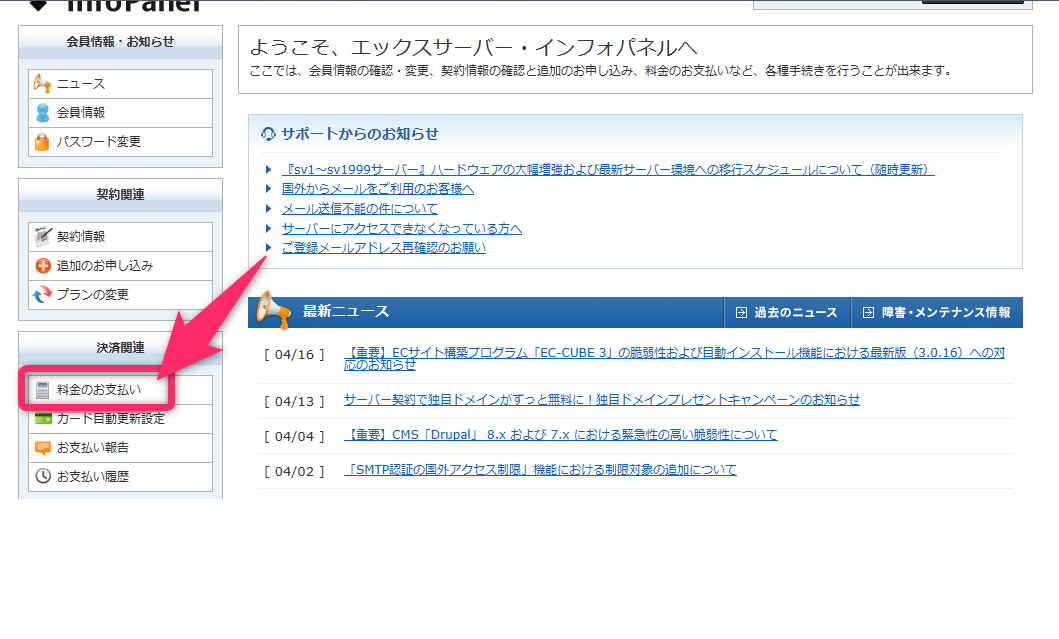Open the 国外からメールをご利用のお客様へ link
1059x639 pixels.
point(378,188)
